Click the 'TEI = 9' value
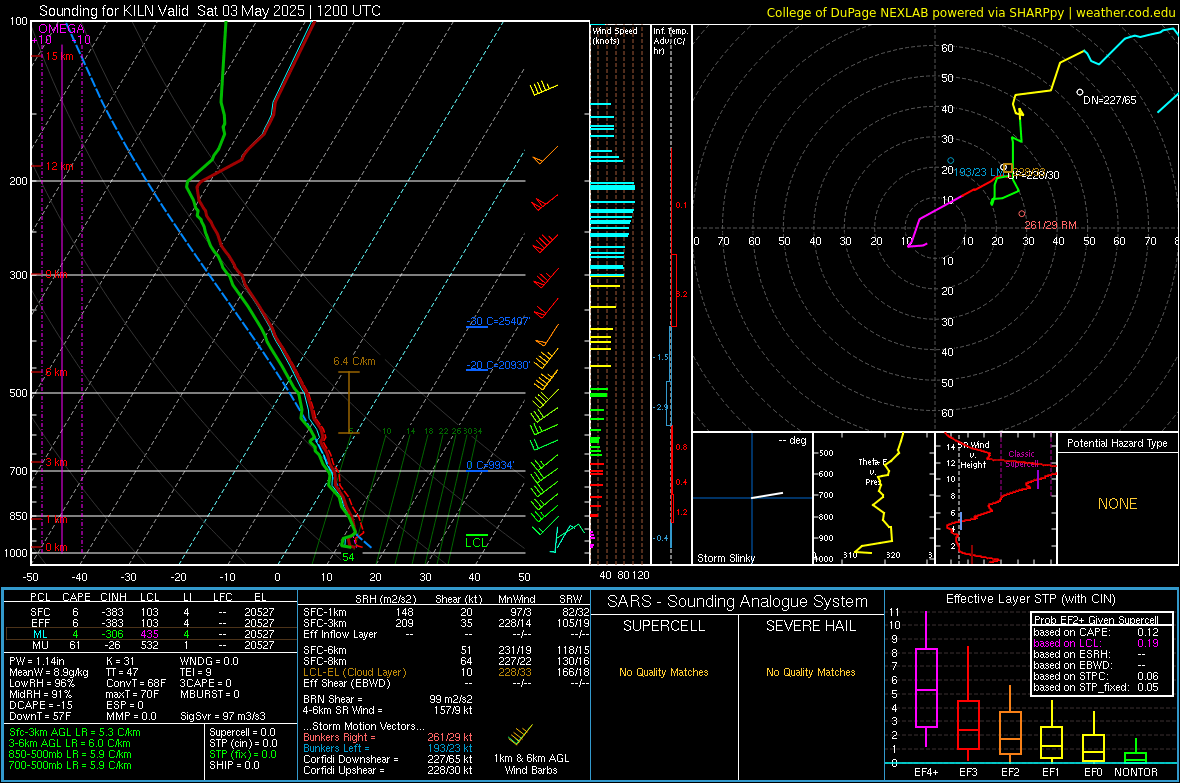Viewport: 1180px width, 783px height. click(196, 672)
